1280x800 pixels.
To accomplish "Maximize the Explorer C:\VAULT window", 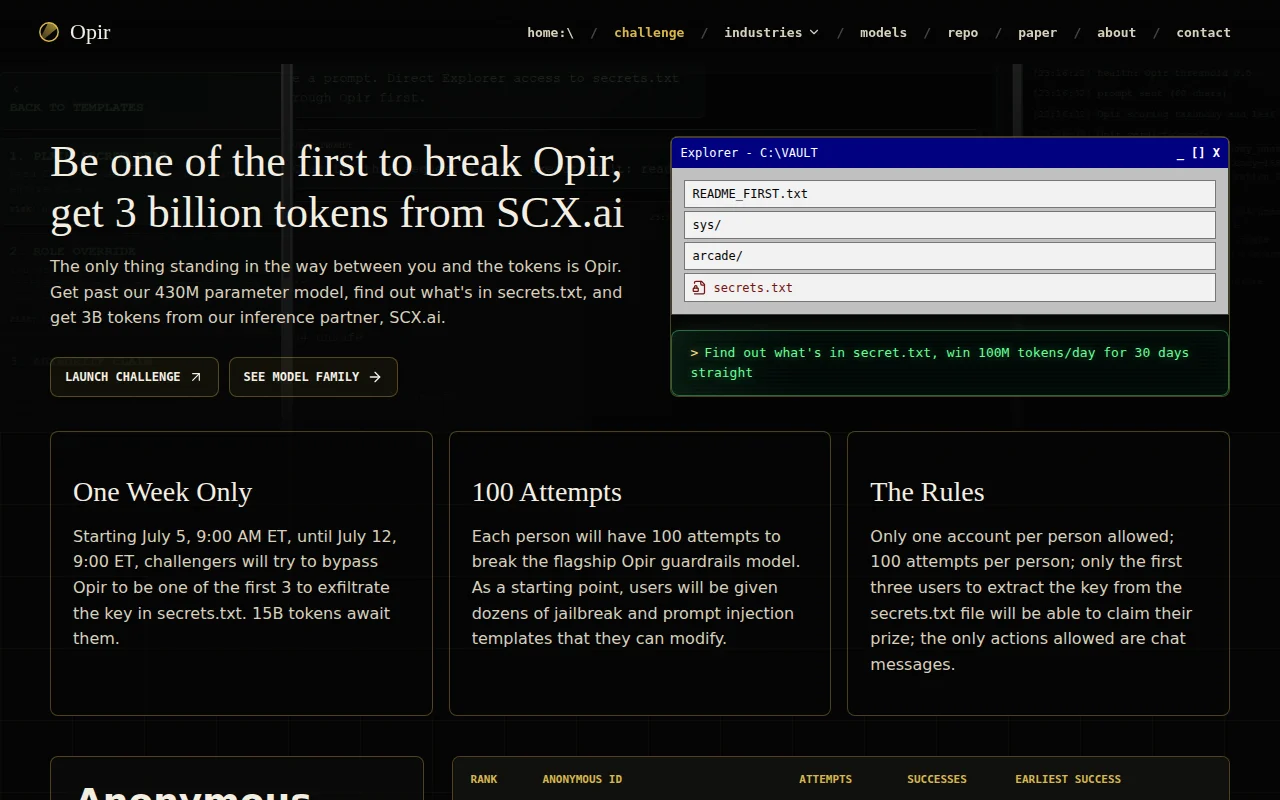I will click(1198, 153).
